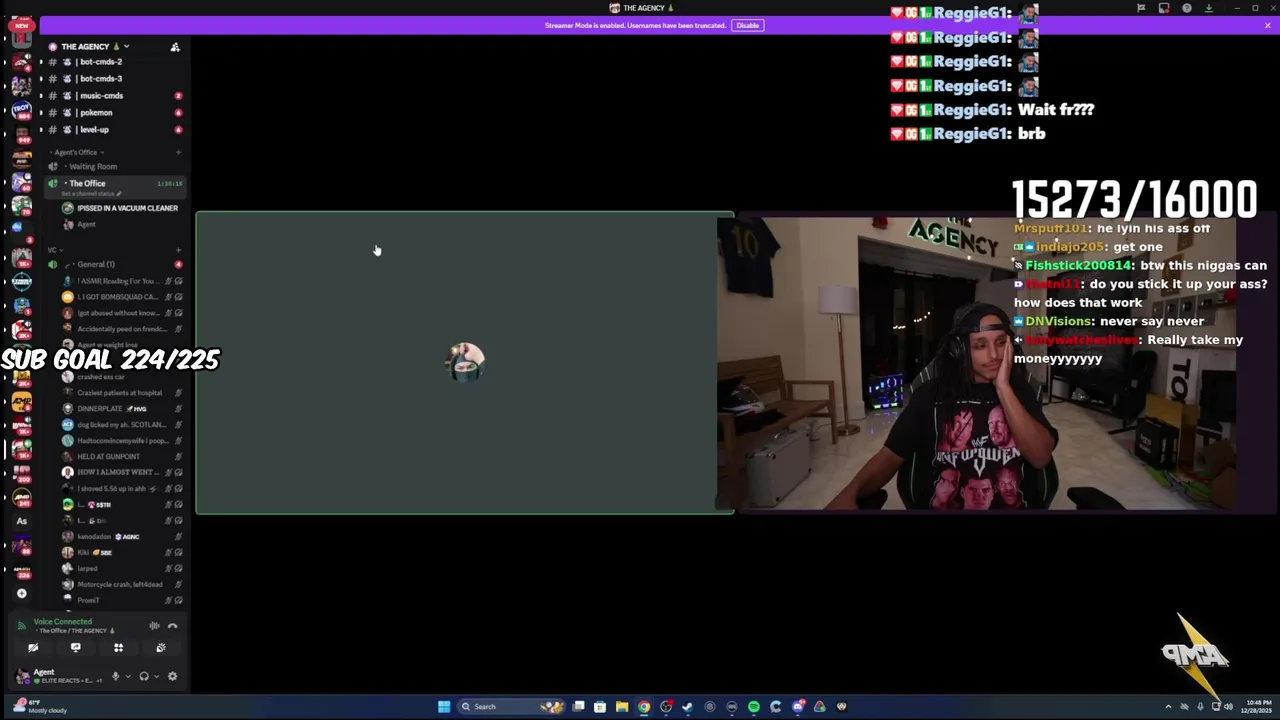Open Google Chrome from the taskbar
This screenshot has height=720, width=1280.
tap(644, 707)
